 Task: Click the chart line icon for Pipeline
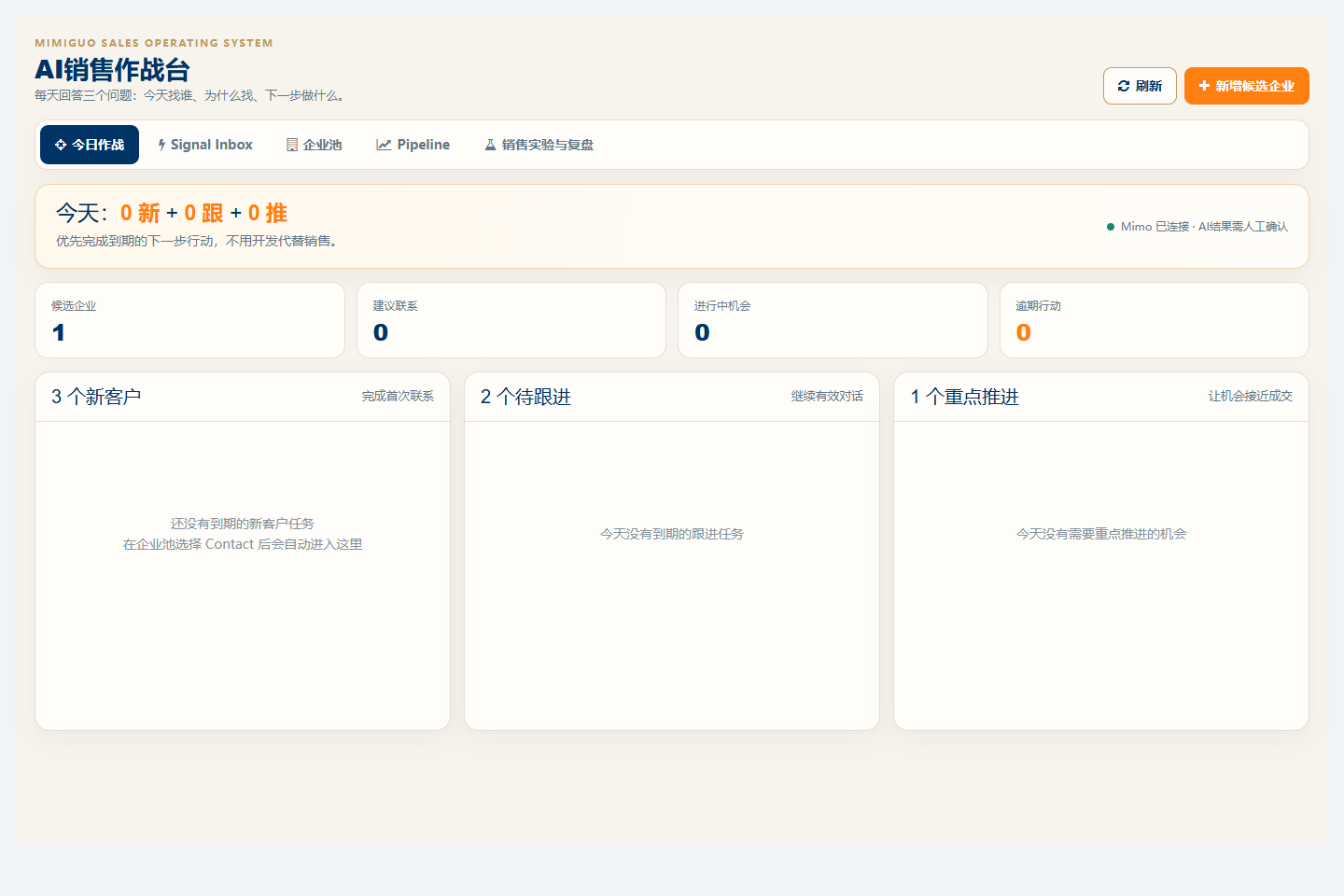pyautogui.click(x=384, y=145)
